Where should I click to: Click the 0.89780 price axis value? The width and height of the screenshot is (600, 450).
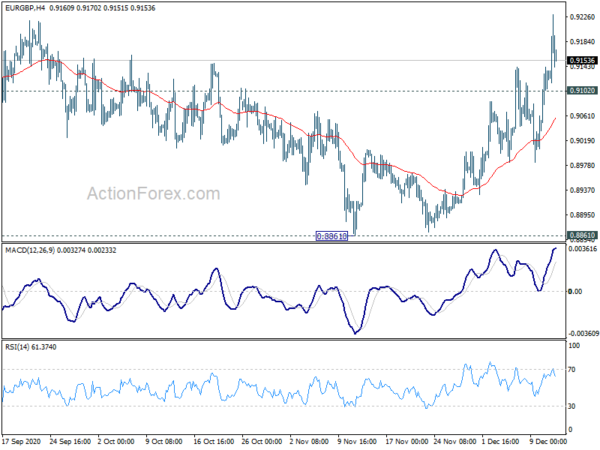[x=582, y=165]
